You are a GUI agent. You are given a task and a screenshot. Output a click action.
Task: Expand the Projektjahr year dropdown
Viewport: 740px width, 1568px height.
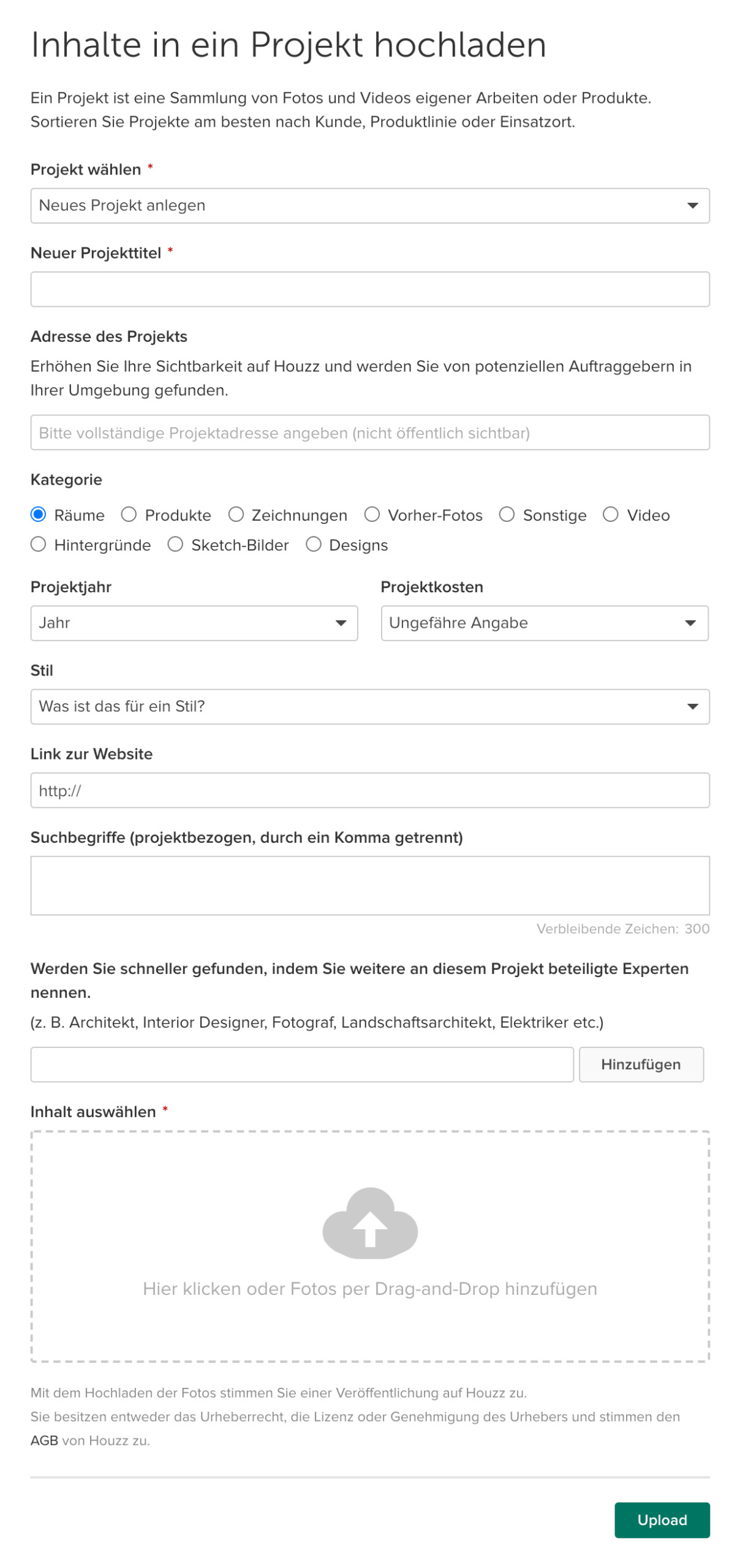pyautogui.click(x=194, y=622)
